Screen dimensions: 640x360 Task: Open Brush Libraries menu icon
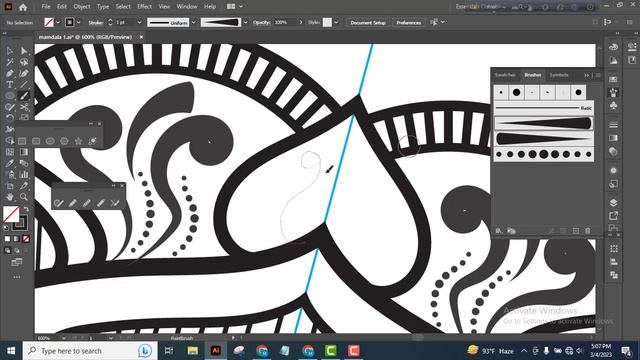[x=499, y=231]
